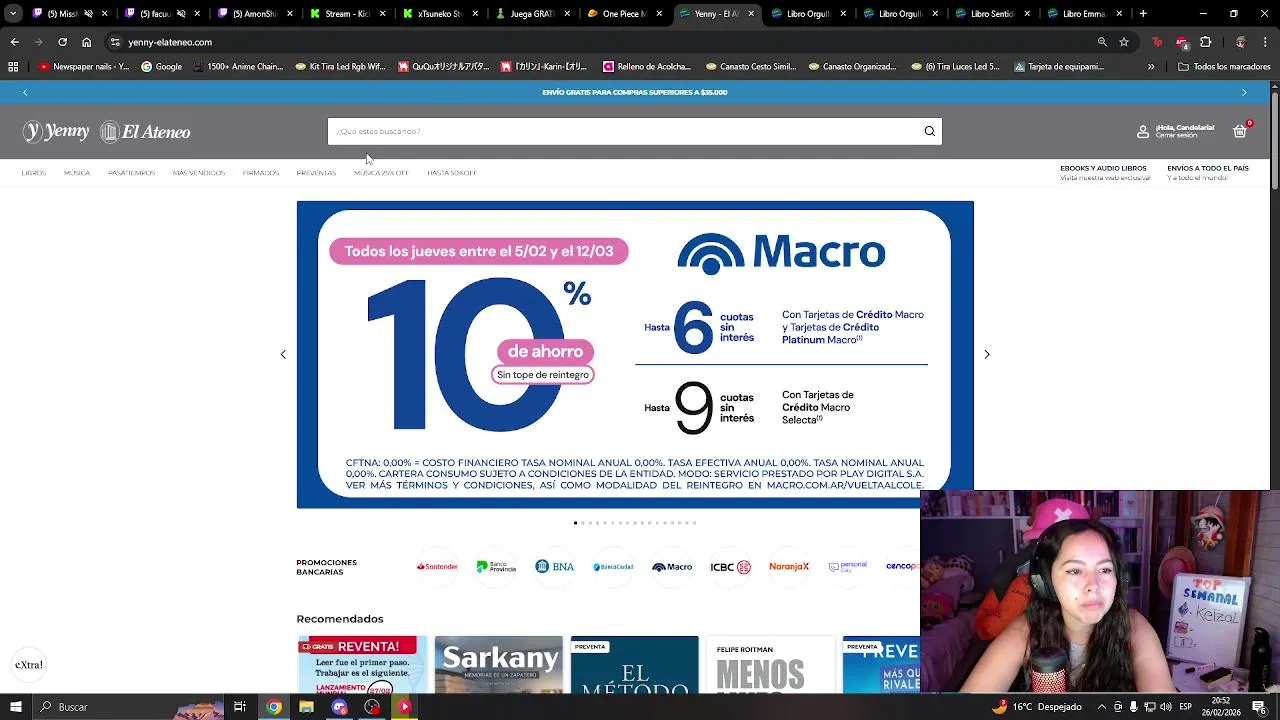1280x720 pixels.
Task: Open the Newspaper nails bookmark
Action: click(x=84, y=67)
